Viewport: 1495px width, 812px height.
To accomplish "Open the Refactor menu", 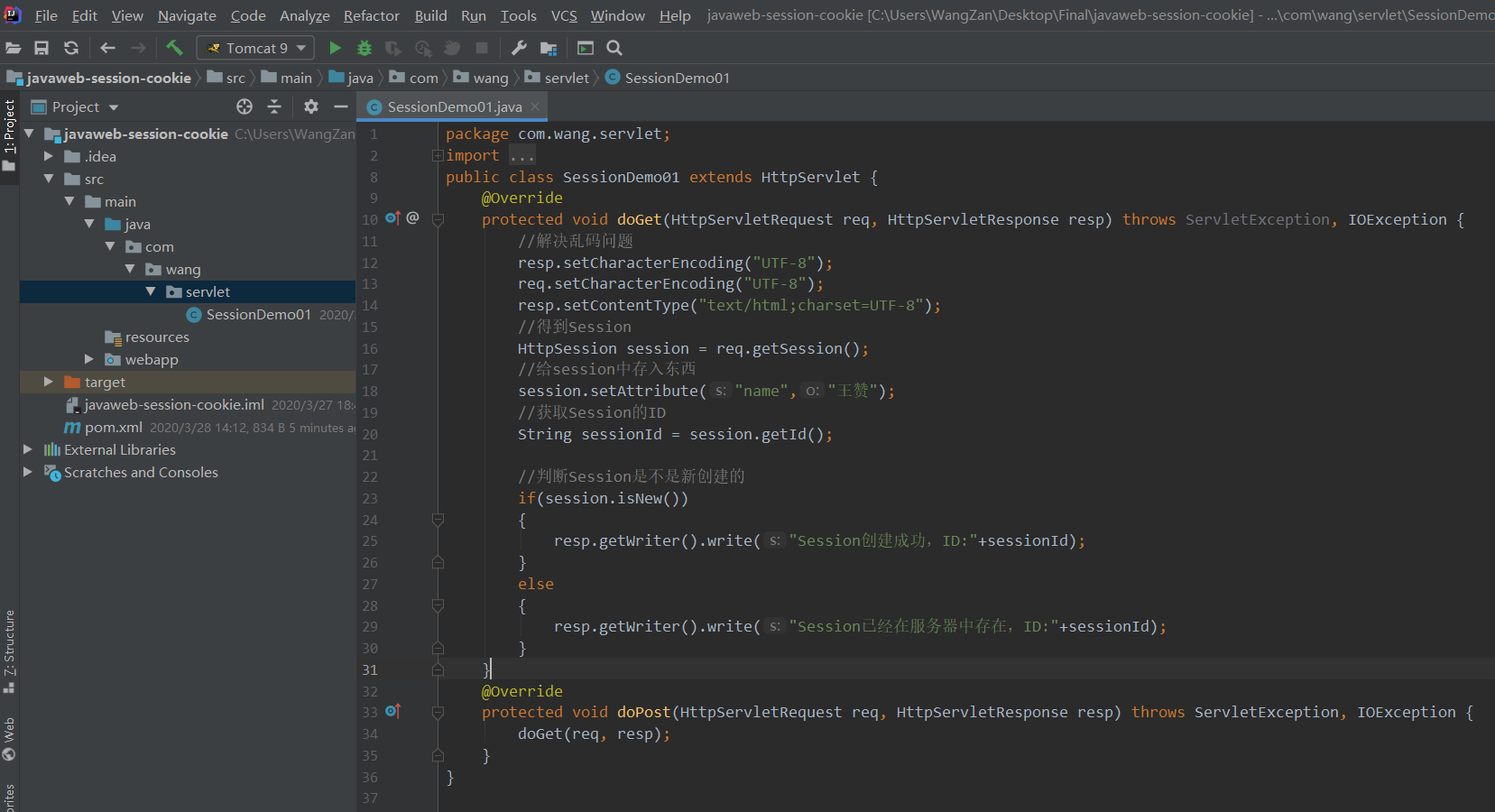I will [371, 15].
